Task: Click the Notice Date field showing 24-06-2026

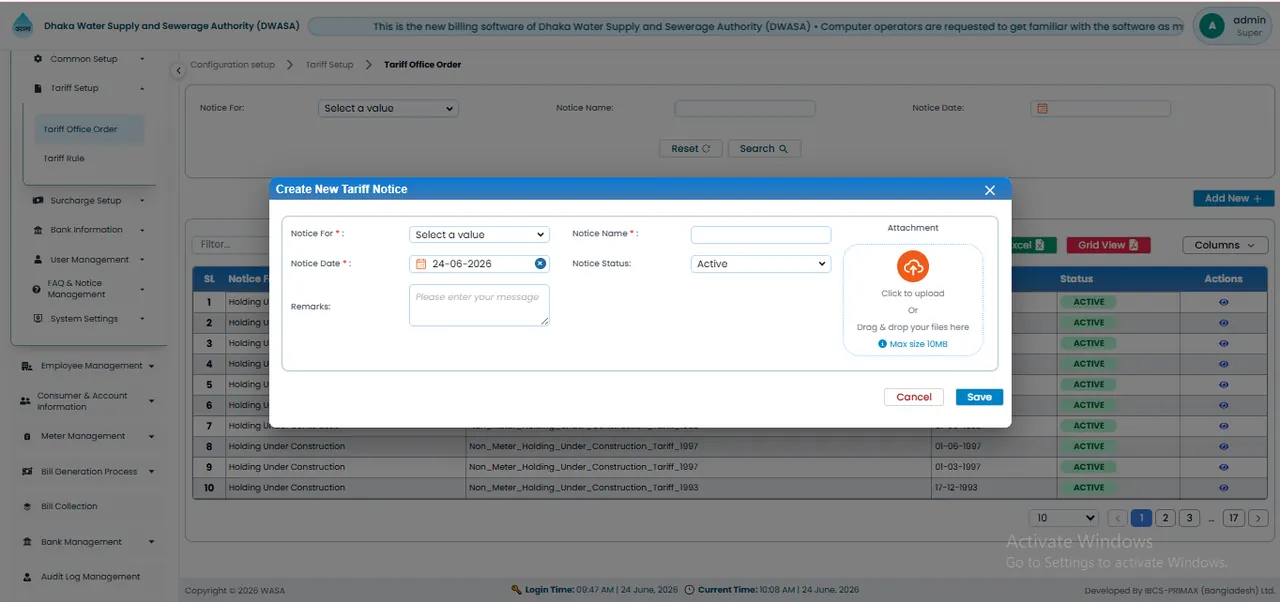Action: click(x=479, y=264)
